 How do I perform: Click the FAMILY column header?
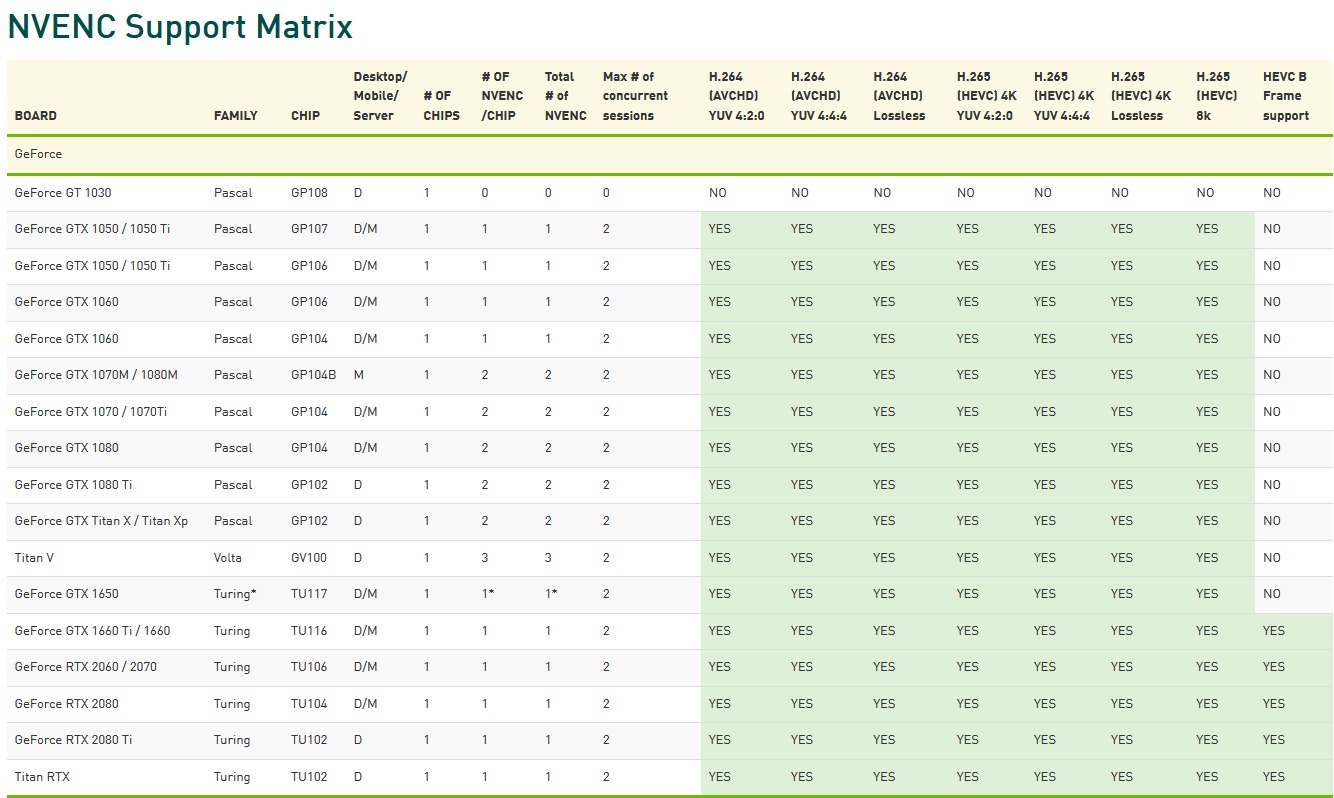(236, 116)
